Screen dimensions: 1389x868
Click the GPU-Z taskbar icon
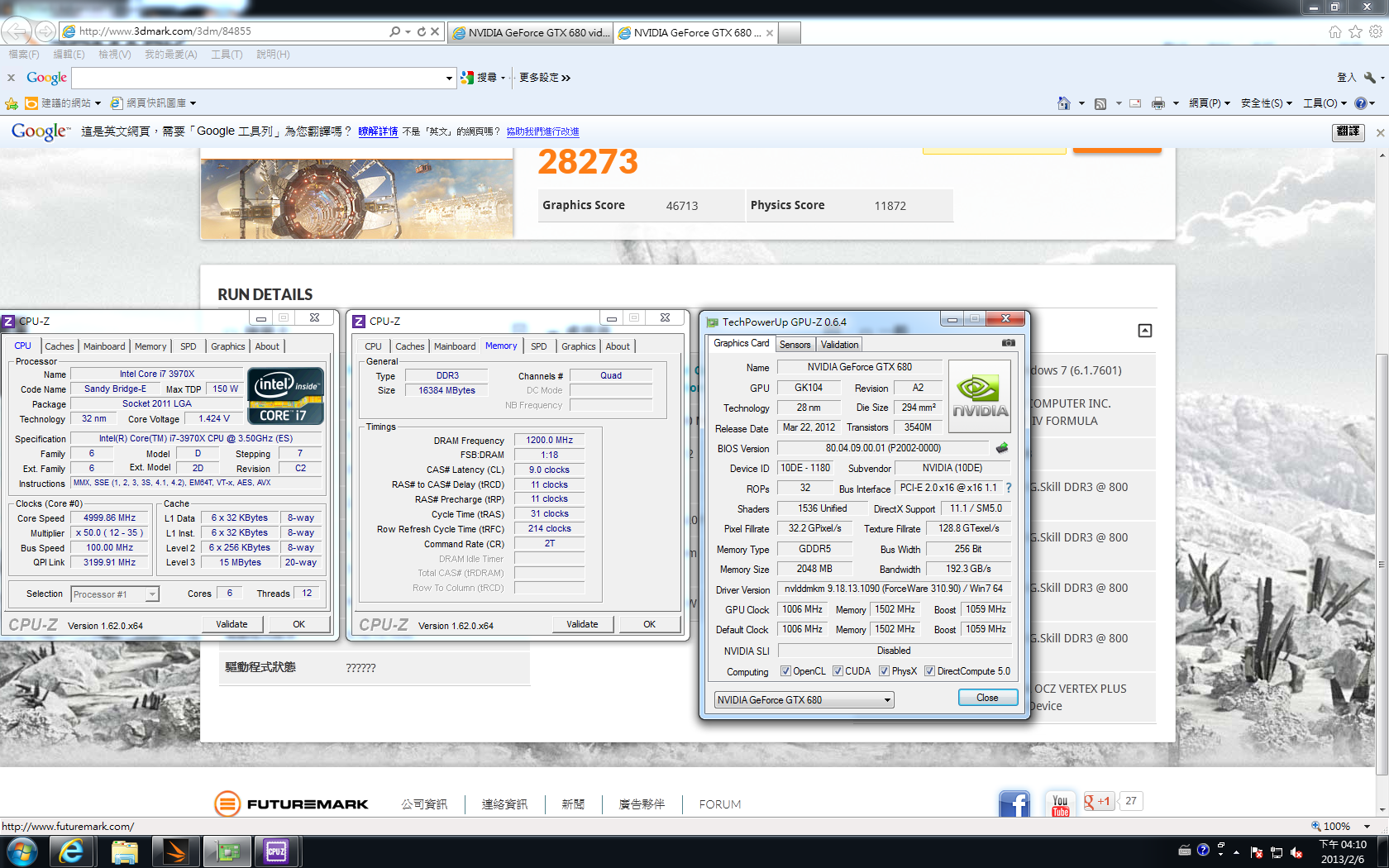(x=227, y=851)
